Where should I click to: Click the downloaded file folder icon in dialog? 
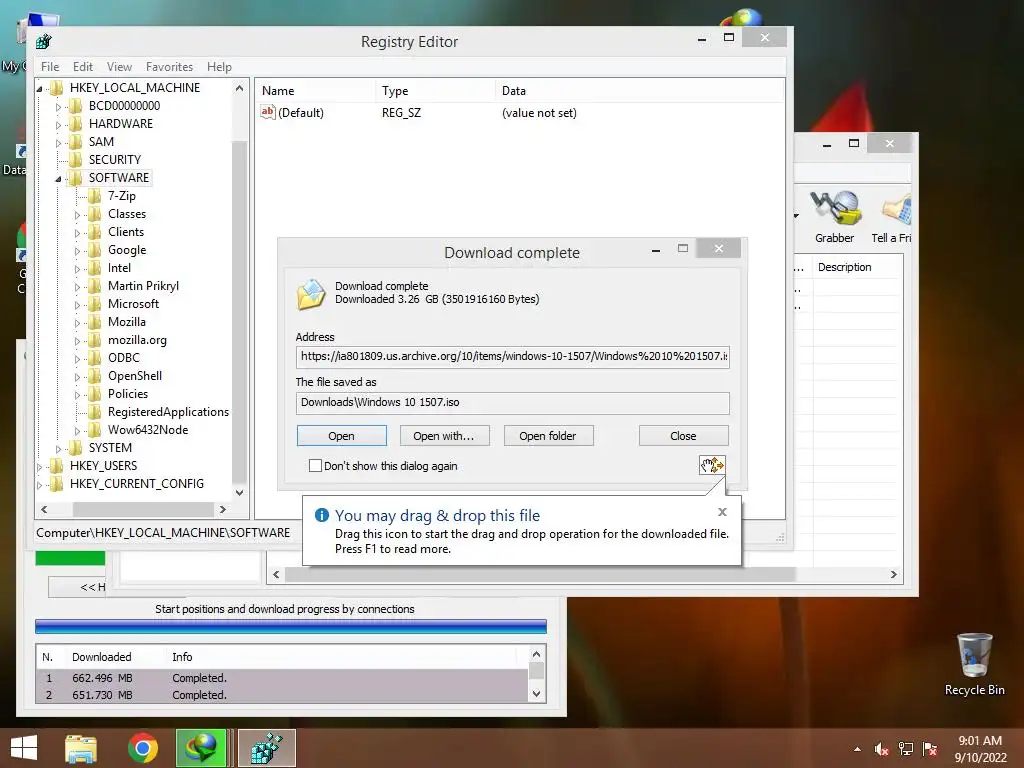point(311,294)
